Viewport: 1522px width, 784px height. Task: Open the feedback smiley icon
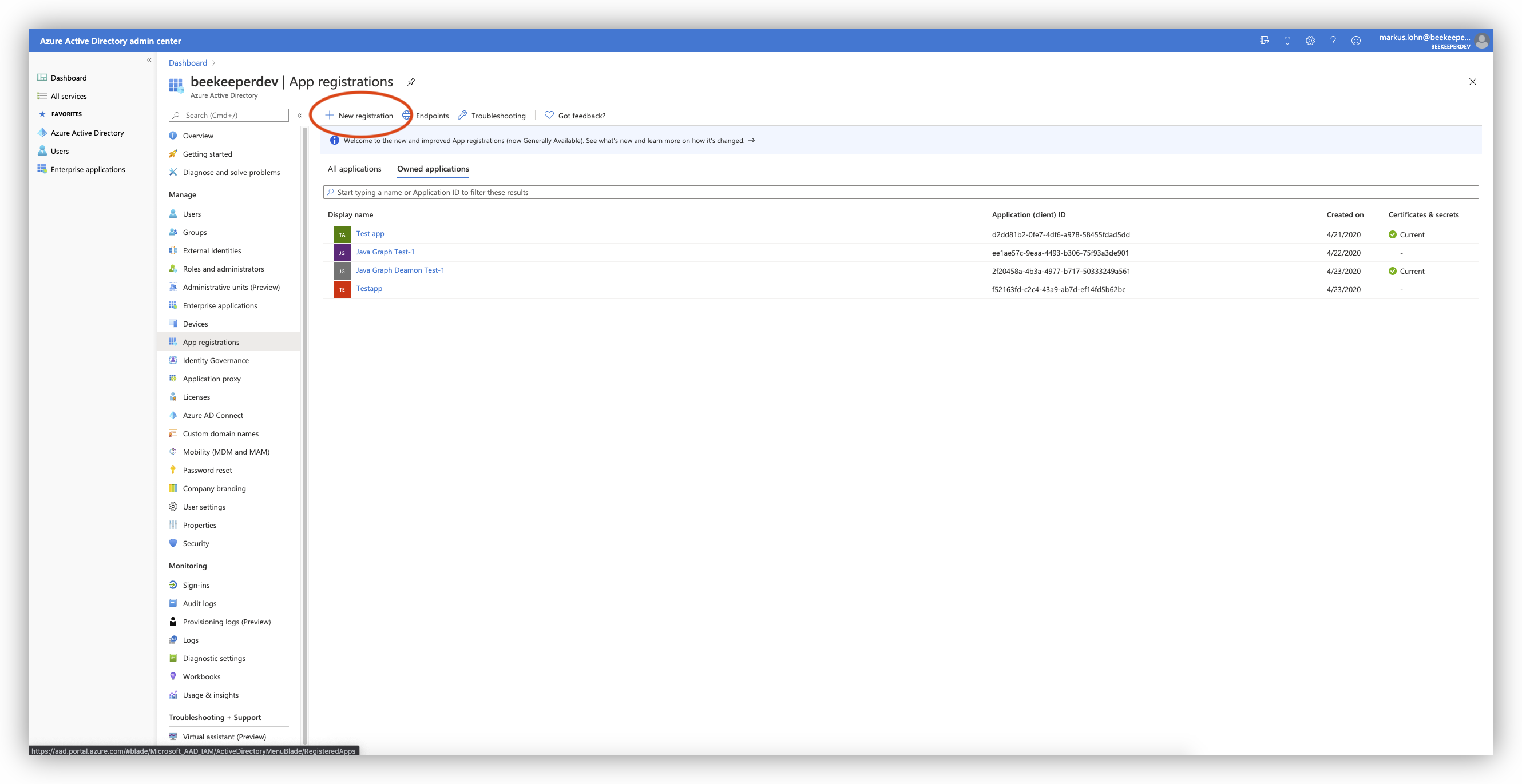(x=1356, y=40)
